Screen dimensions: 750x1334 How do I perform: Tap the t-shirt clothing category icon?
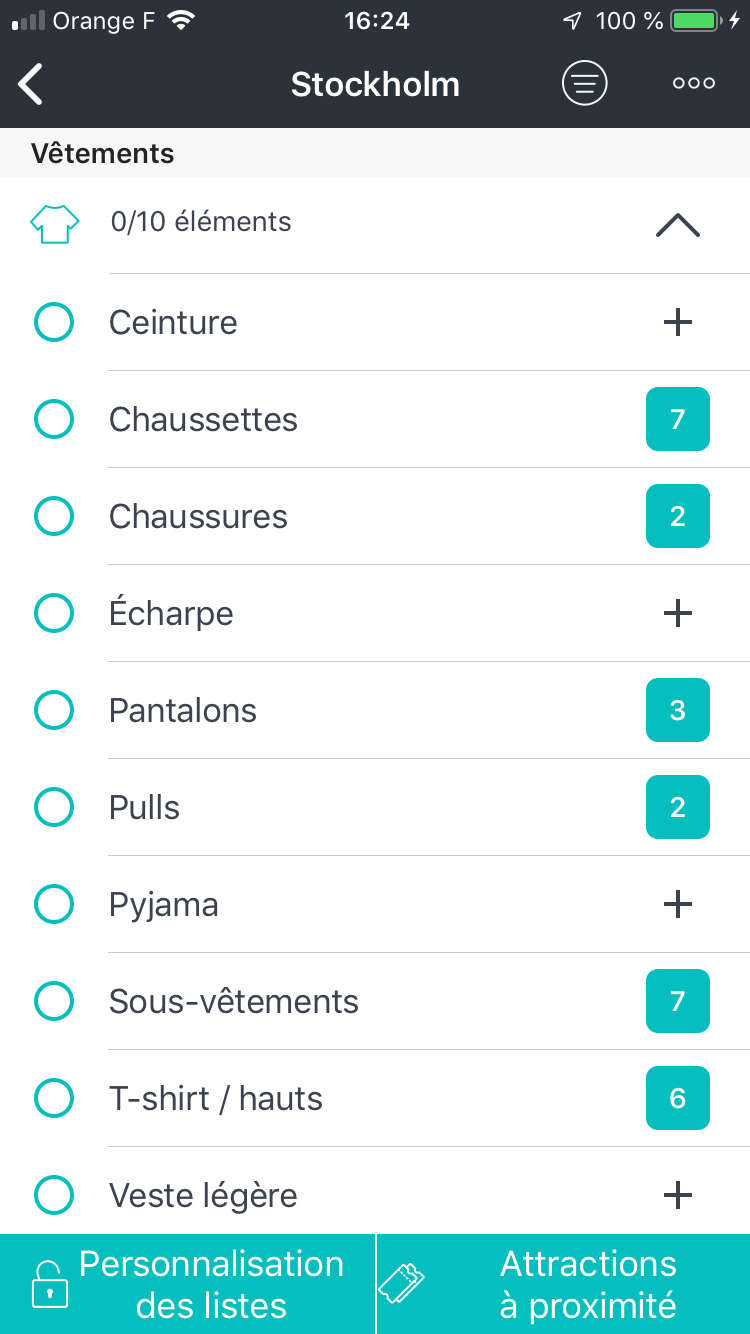(54, 223)
